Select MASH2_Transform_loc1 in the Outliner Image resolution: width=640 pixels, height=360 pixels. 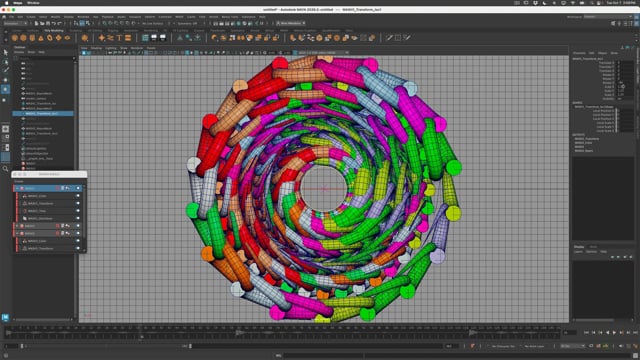(x=43, y=113)
